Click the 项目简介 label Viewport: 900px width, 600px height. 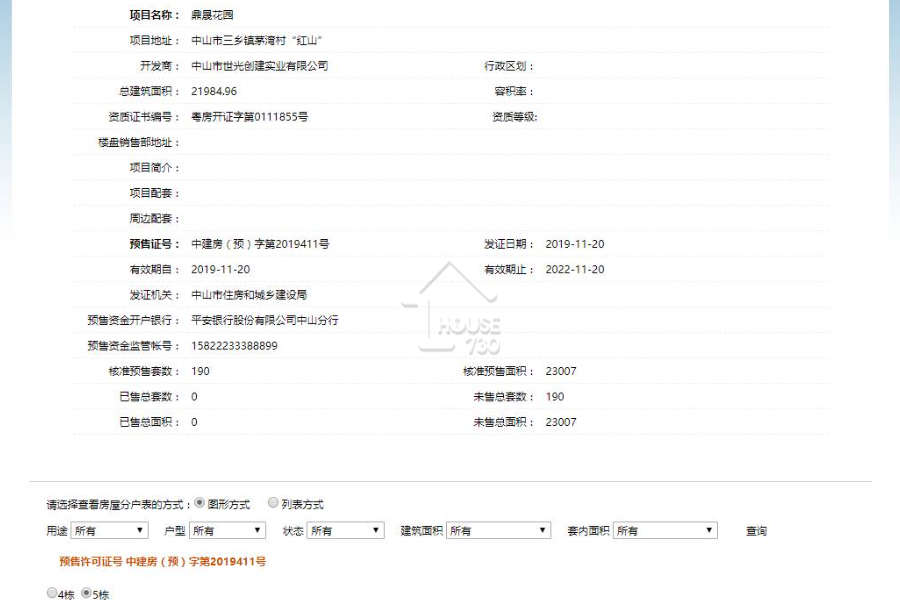click(154, 168)
